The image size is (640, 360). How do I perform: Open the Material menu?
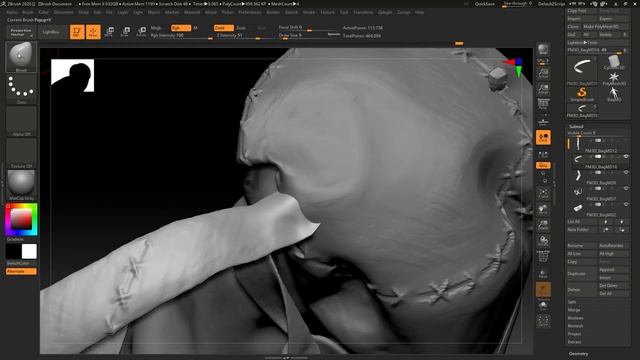tap(192, 13)
